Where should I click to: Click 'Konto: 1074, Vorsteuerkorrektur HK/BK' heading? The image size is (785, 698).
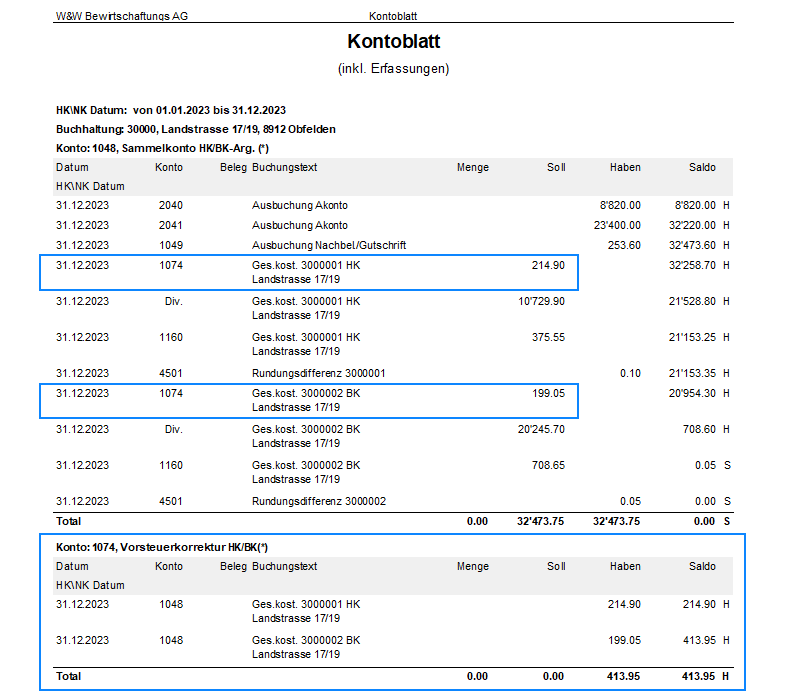162,547
